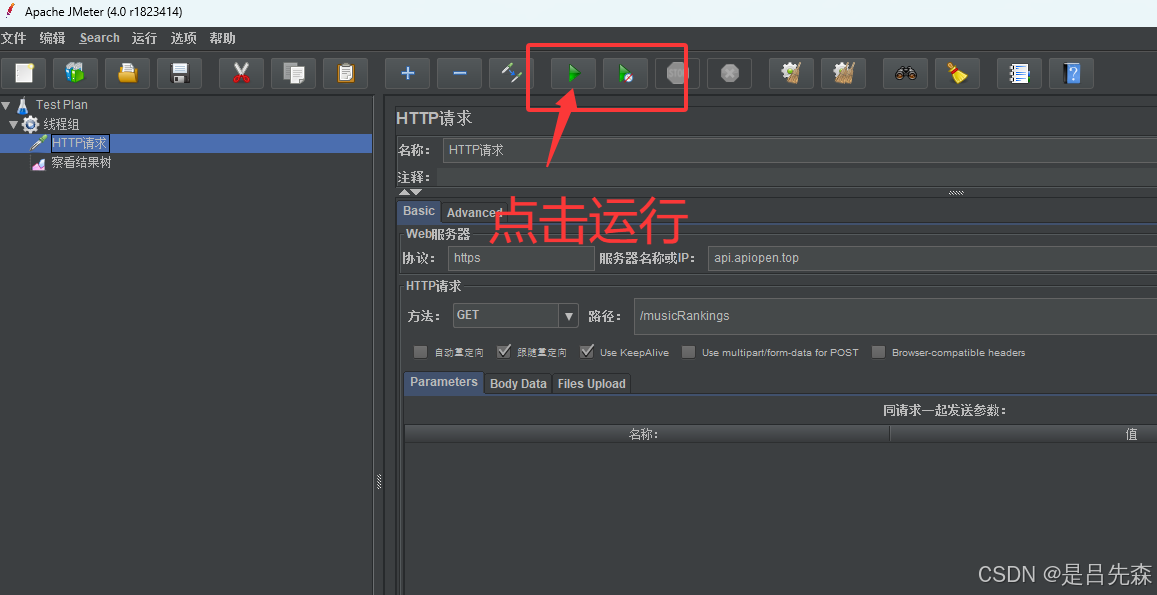Collapse the Test Plan tree node
1157x595 pixels.
tap(6, 106)
